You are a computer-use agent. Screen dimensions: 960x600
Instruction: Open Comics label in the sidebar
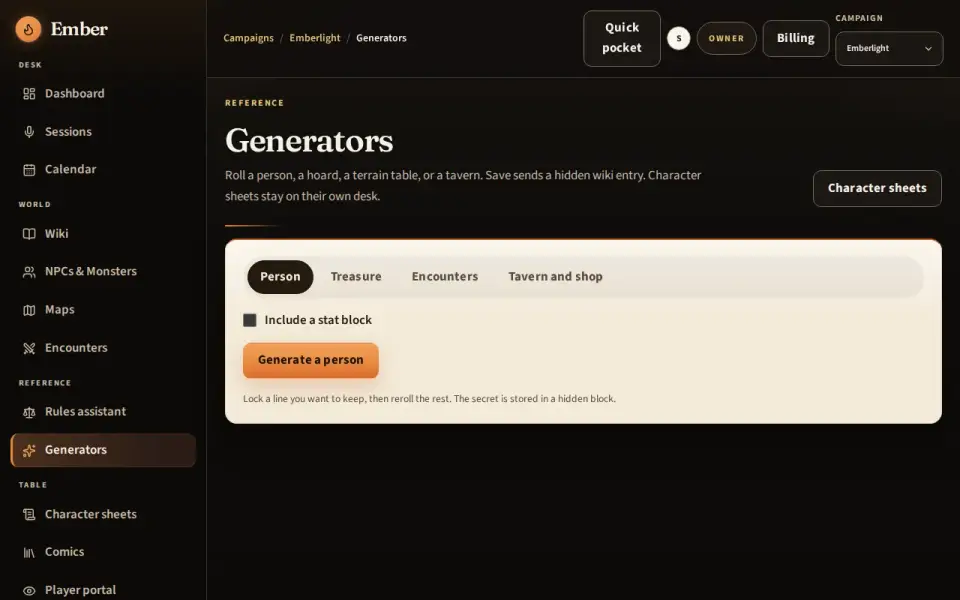pyautogui.click(x=64, y=552)
